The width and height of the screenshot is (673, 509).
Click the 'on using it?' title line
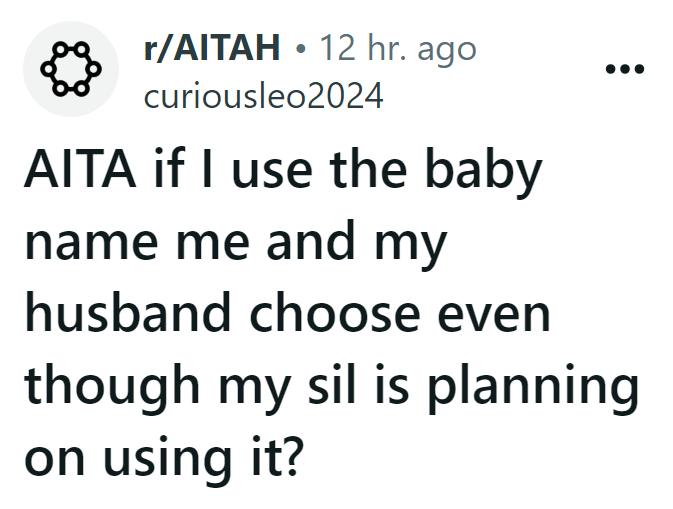[164, 457]
